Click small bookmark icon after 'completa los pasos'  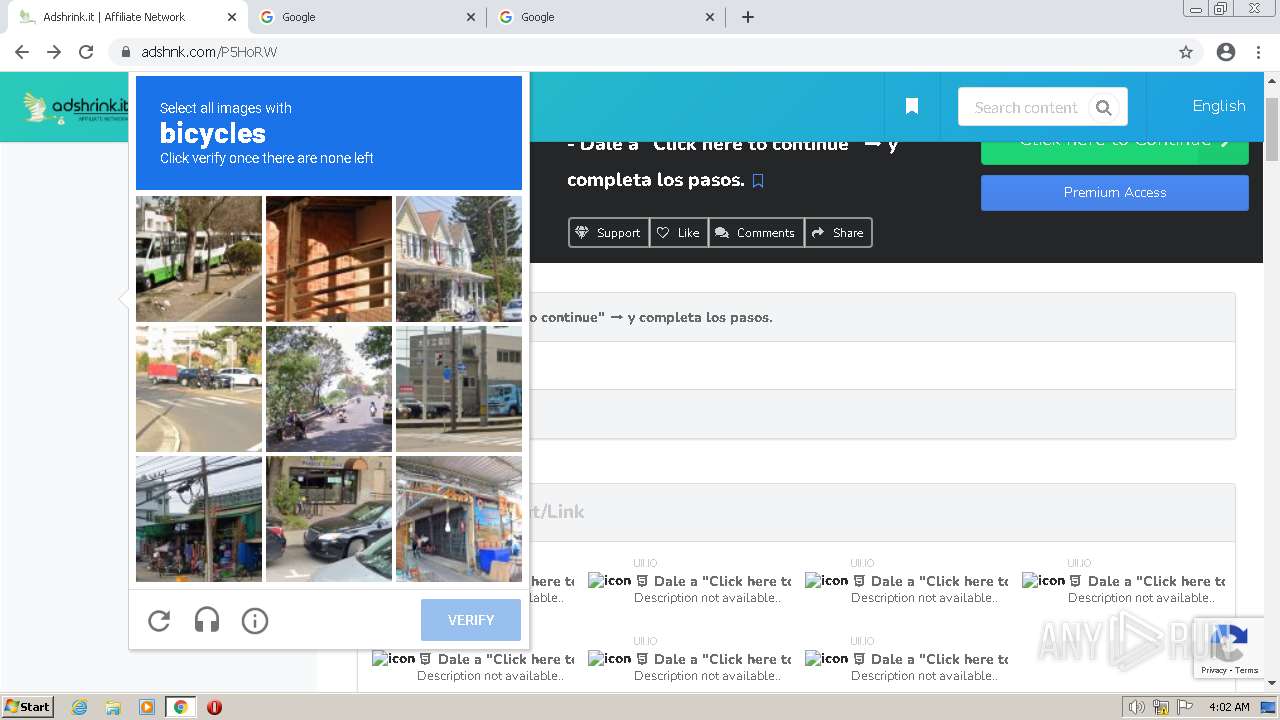tap(758, 181)
